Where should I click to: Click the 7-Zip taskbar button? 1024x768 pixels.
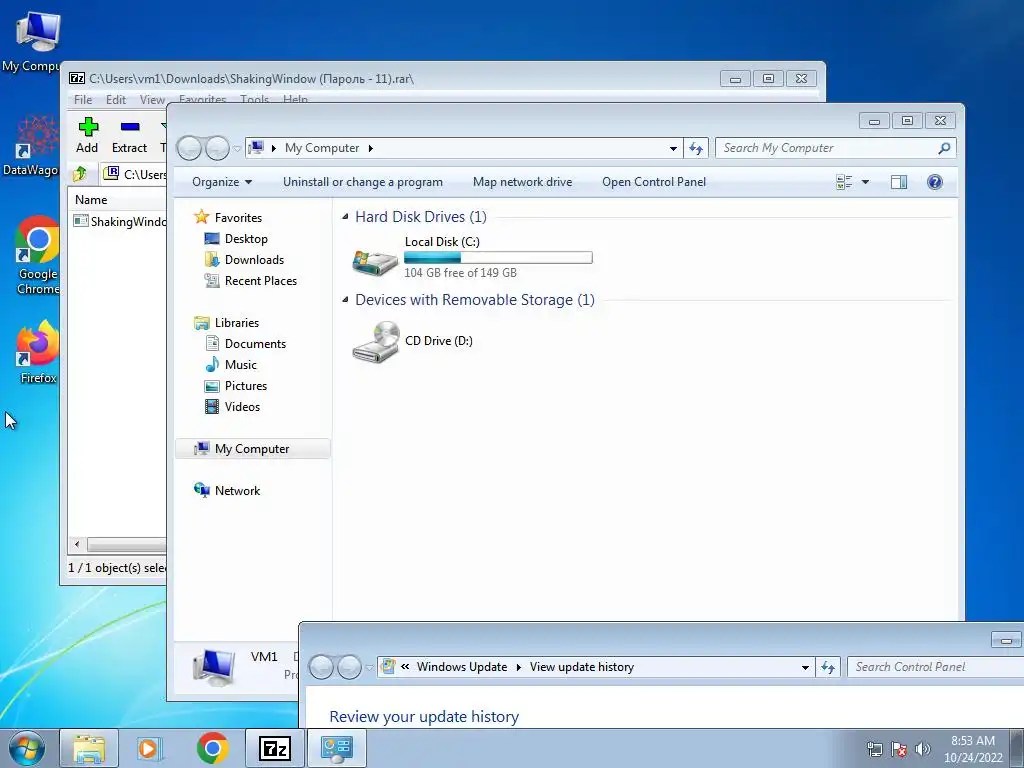click(274, 748)
